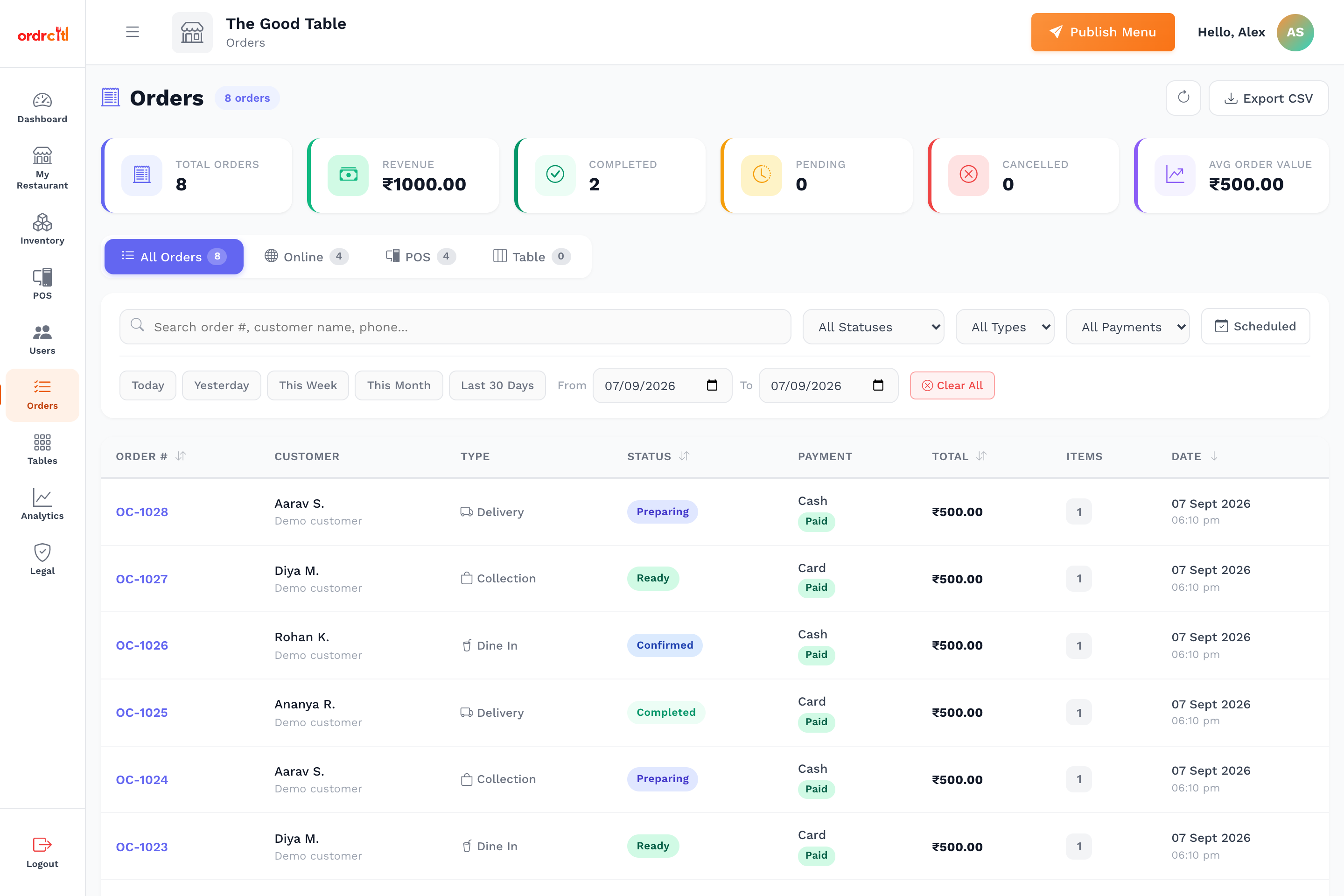1344x896 pixels.
Task: Click the Confirmed status badge of OC-1026
Action: (x=665, y=645)
